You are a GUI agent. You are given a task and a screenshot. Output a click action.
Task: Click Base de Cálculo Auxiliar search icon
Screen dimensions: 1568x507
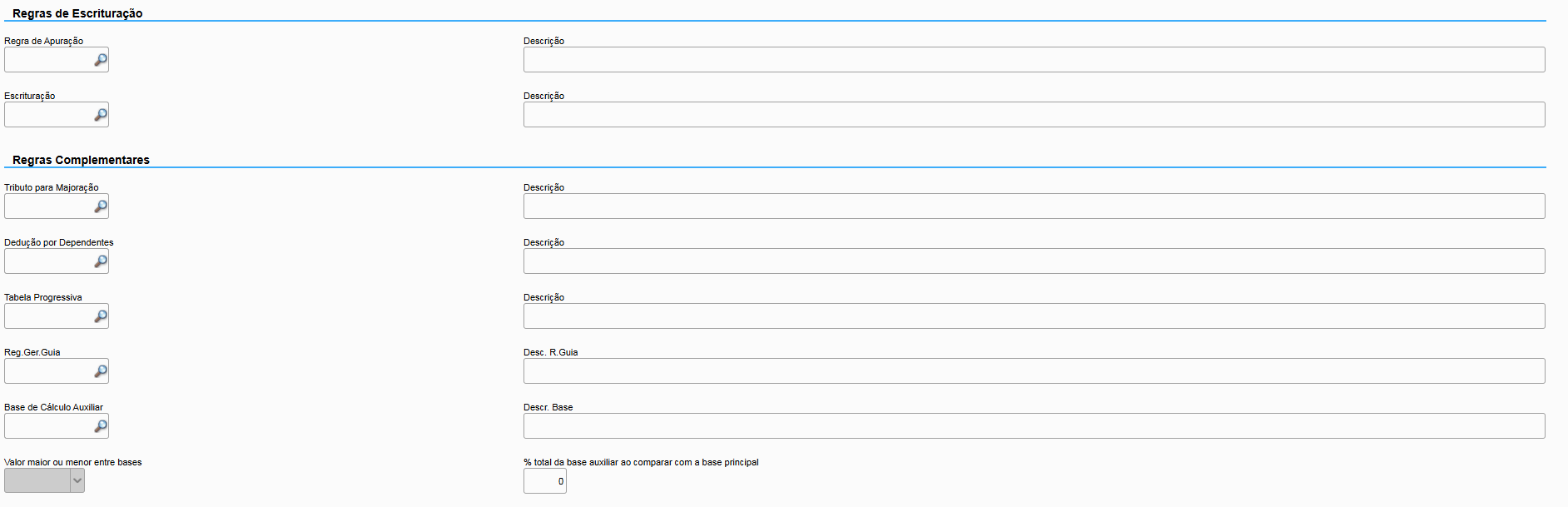[x=101, y=426]
